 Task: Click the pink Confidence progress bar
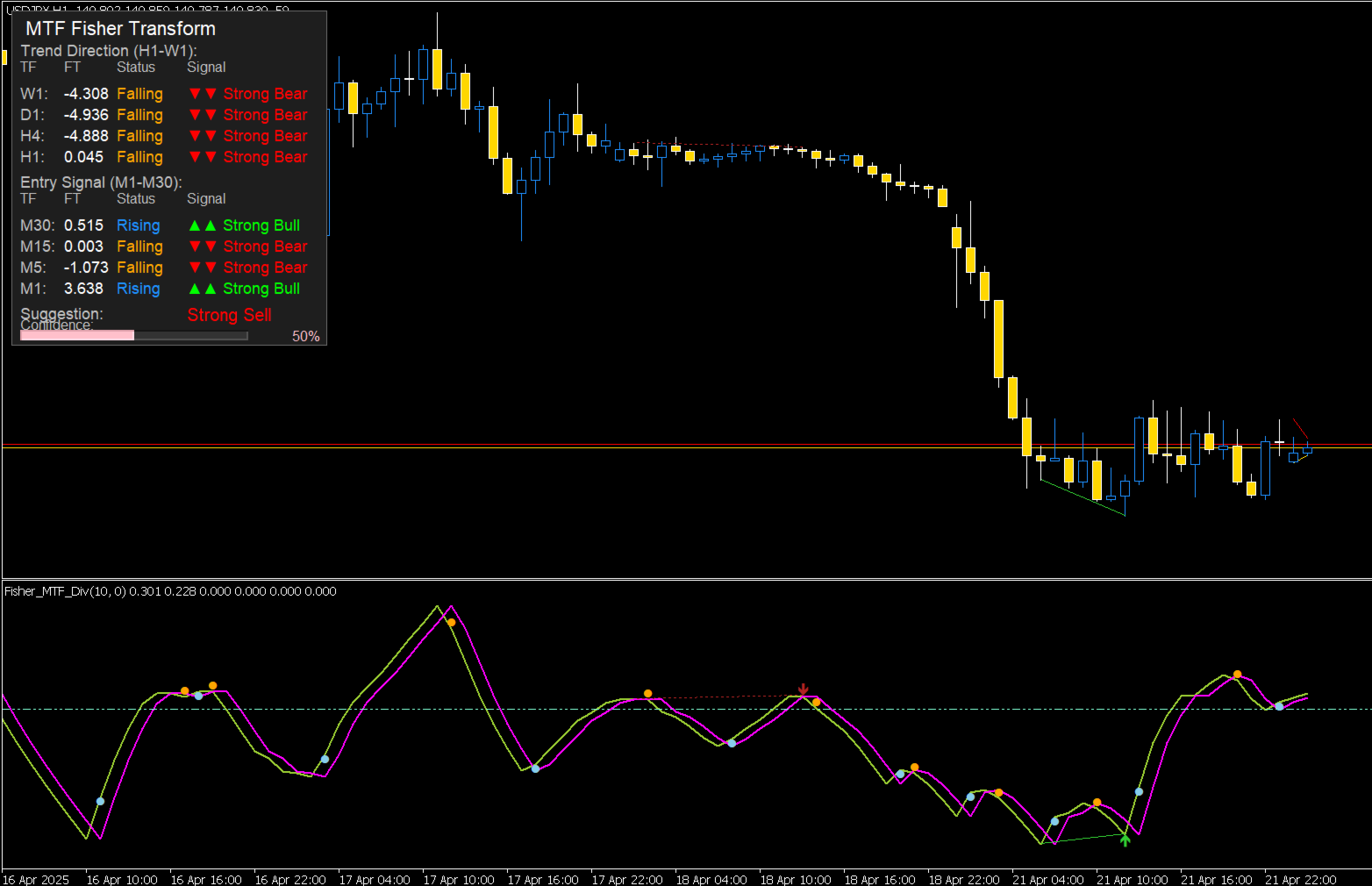pos(77,334)
